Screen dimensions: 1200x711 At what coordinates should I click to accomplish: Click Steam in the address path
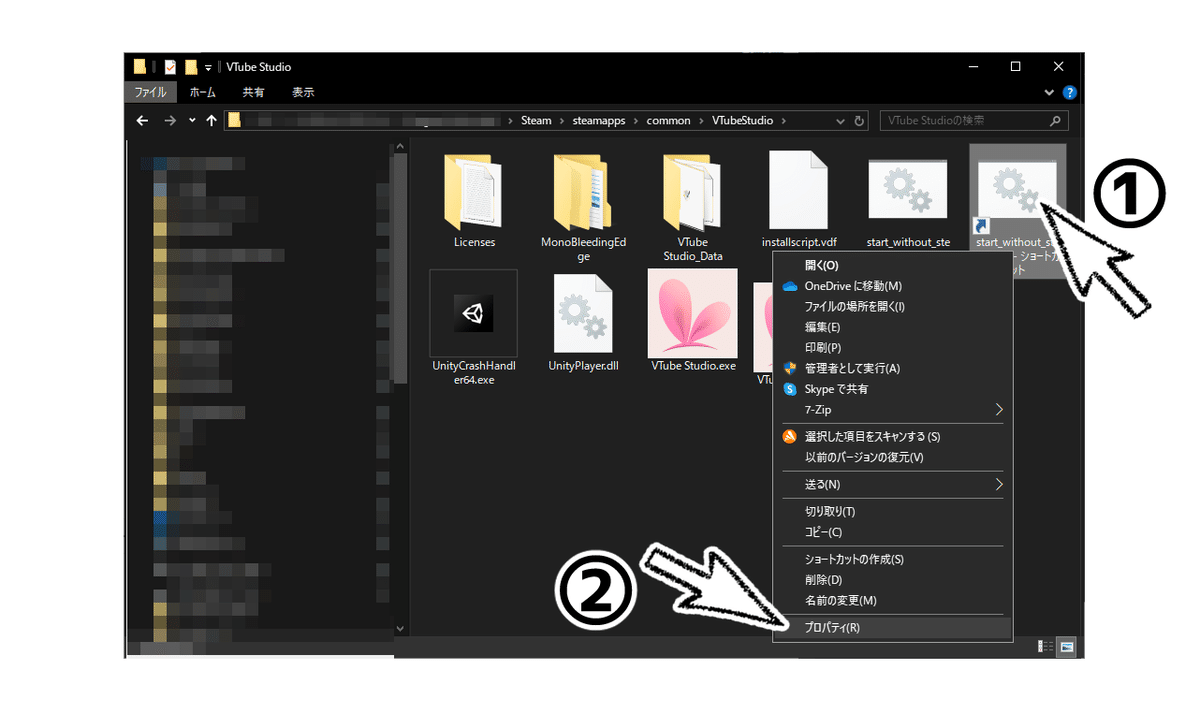click(536, 121)
